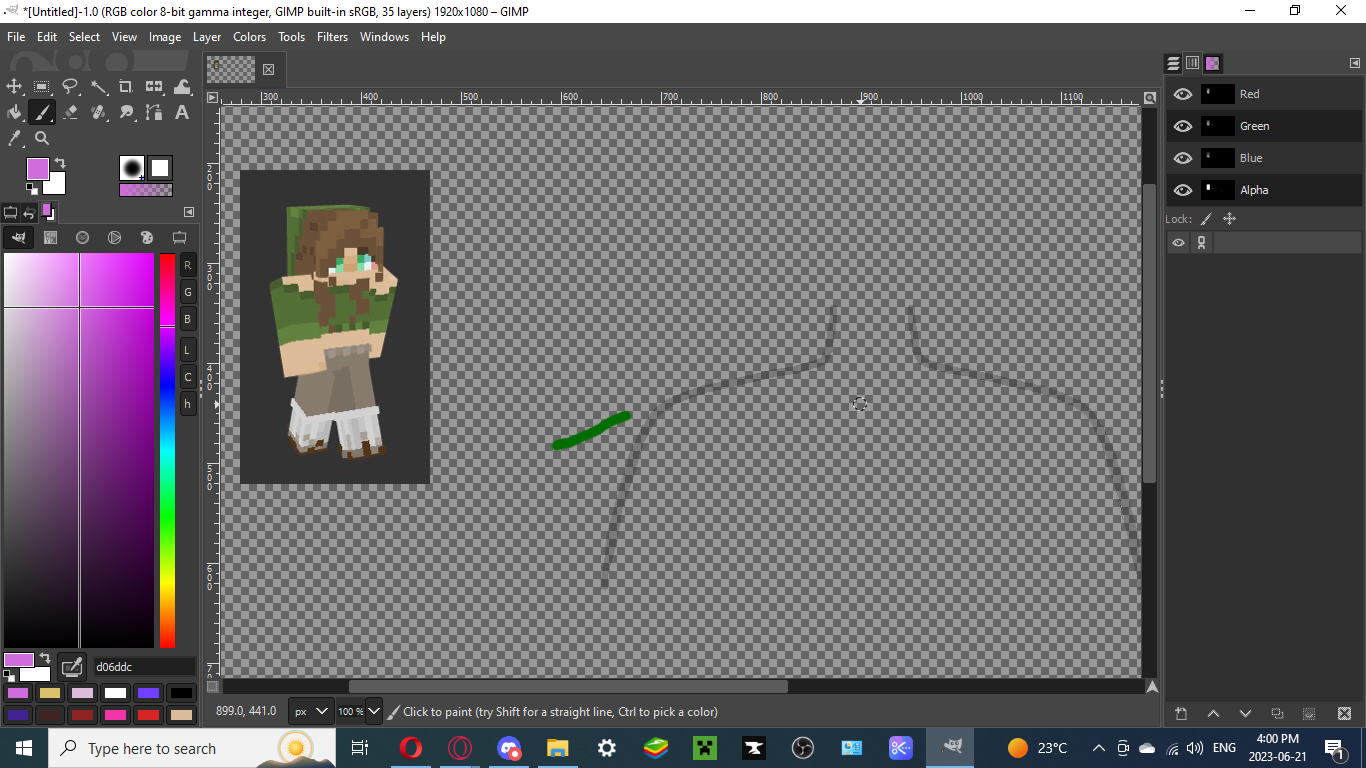Screen dimensions: 1366x768
Task: Switch to Undo History tab
Action: pyautogui.click(x=29, y=212)
